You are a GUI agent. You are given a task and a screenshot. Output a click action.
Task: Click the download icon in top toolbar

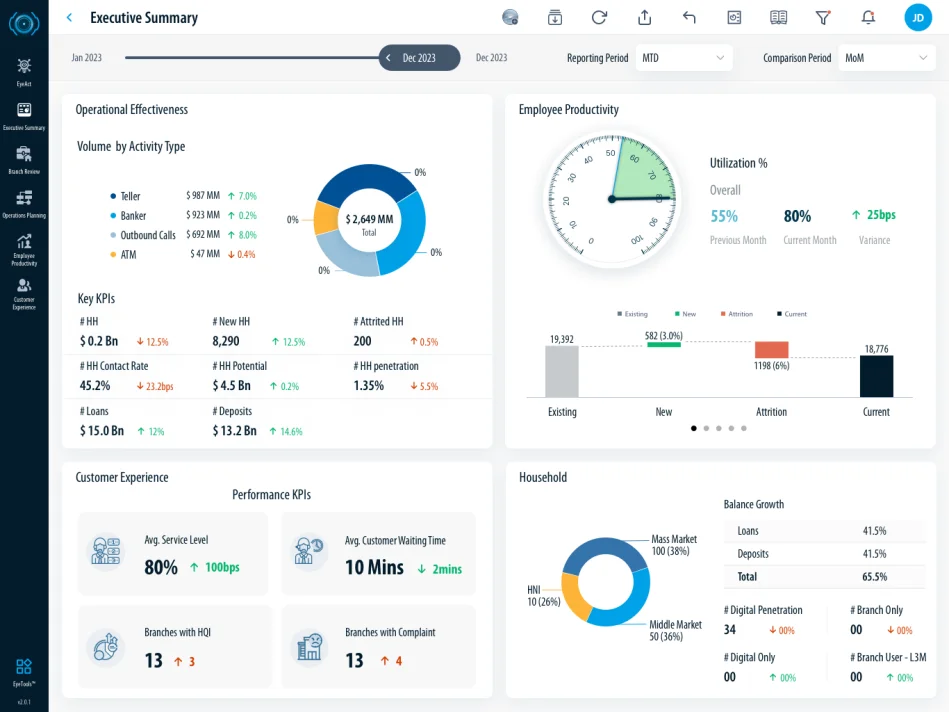click(x=555, y=17)
